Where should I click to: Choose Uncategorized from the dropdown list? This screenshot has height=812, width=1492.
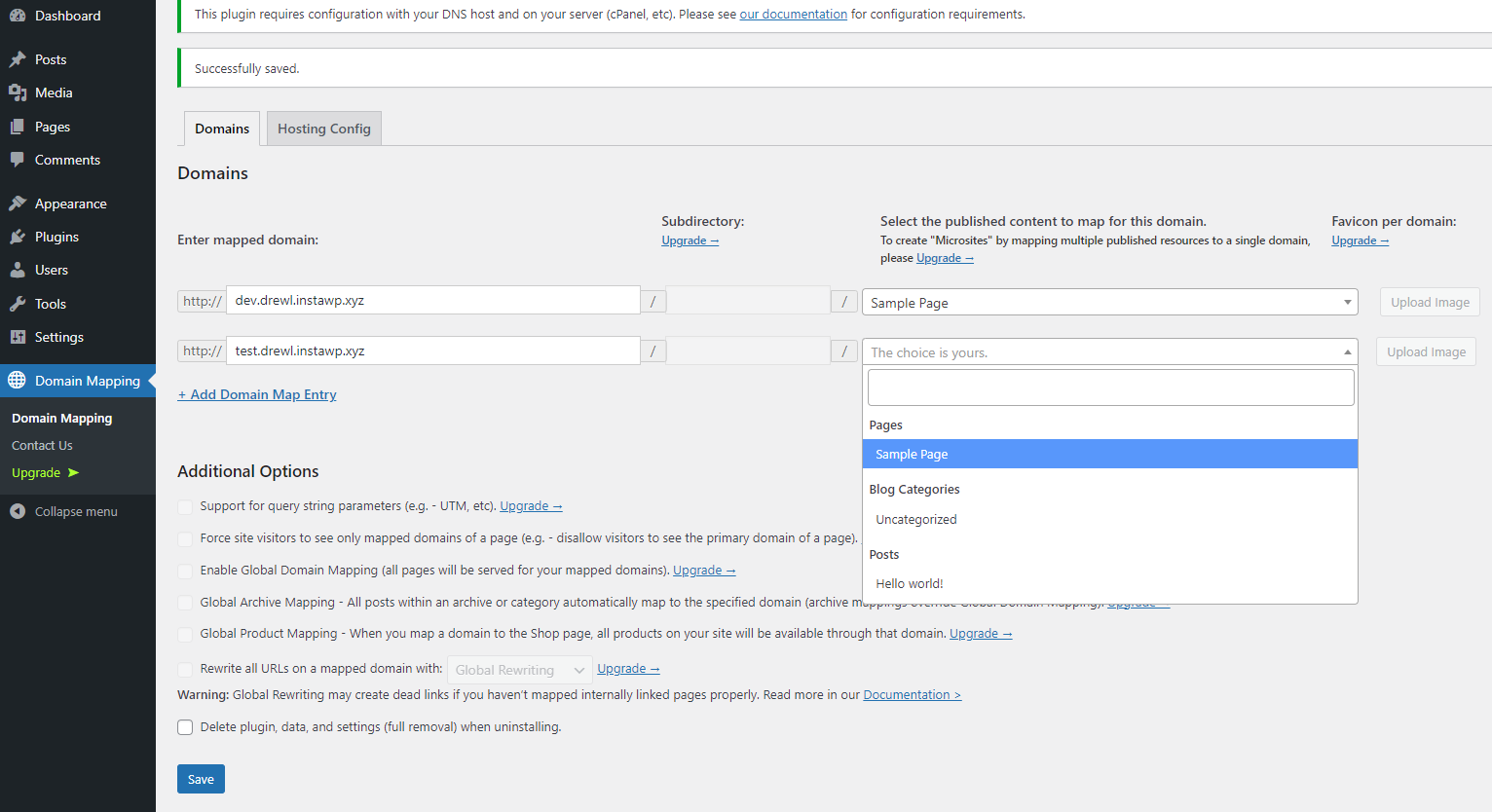[x=915, y=520]
